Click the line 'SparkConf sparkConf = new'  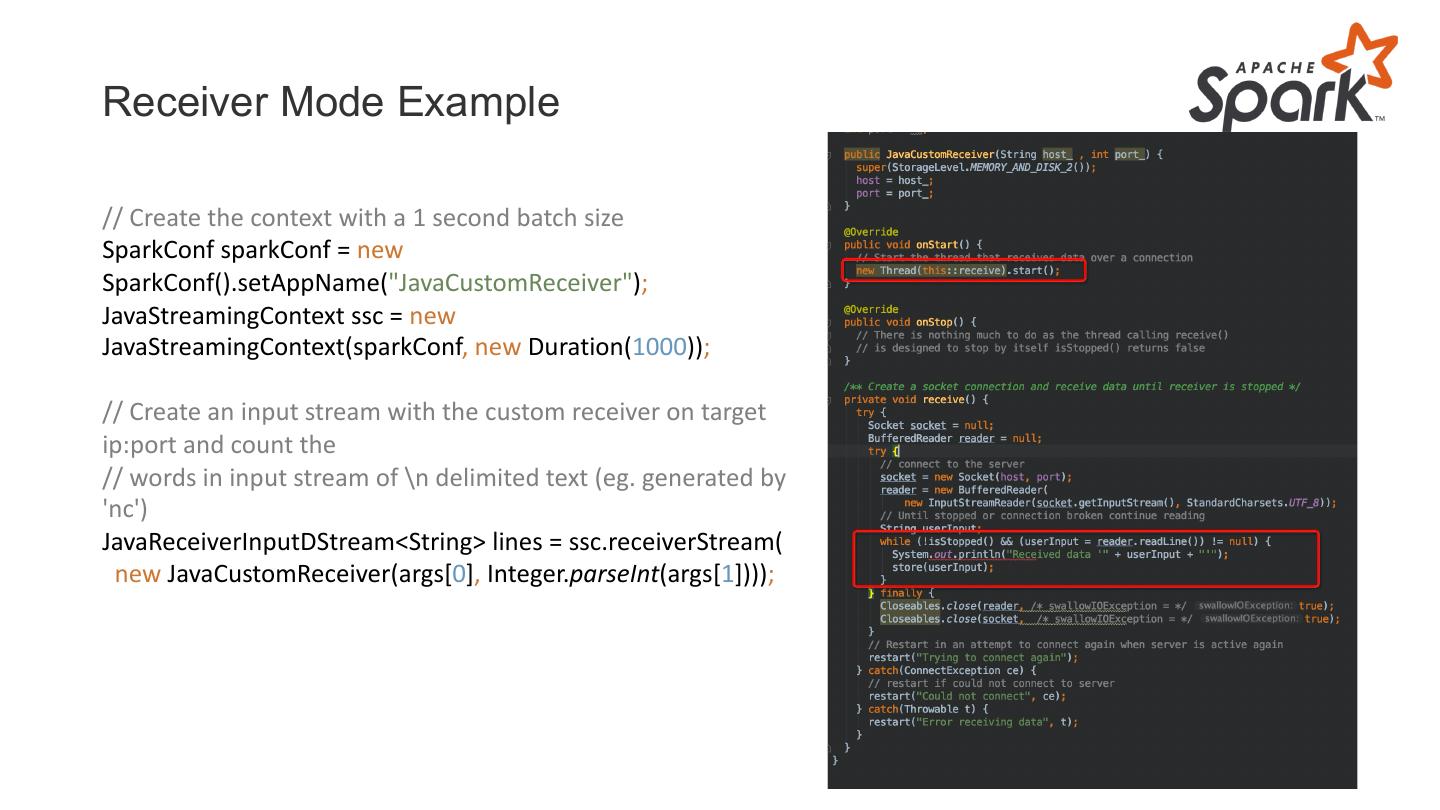pos(252,250)
